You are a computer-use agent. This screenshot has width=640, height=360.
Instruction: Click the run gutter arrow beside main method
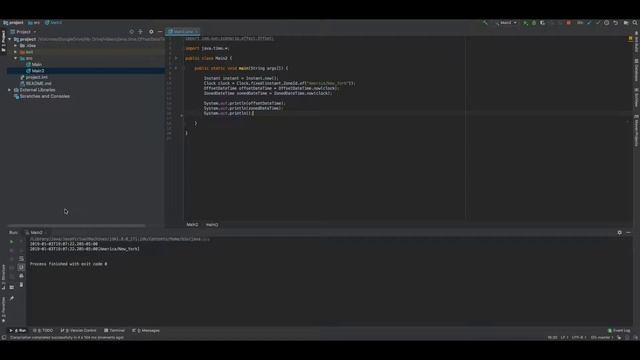(x=176, y=68)
